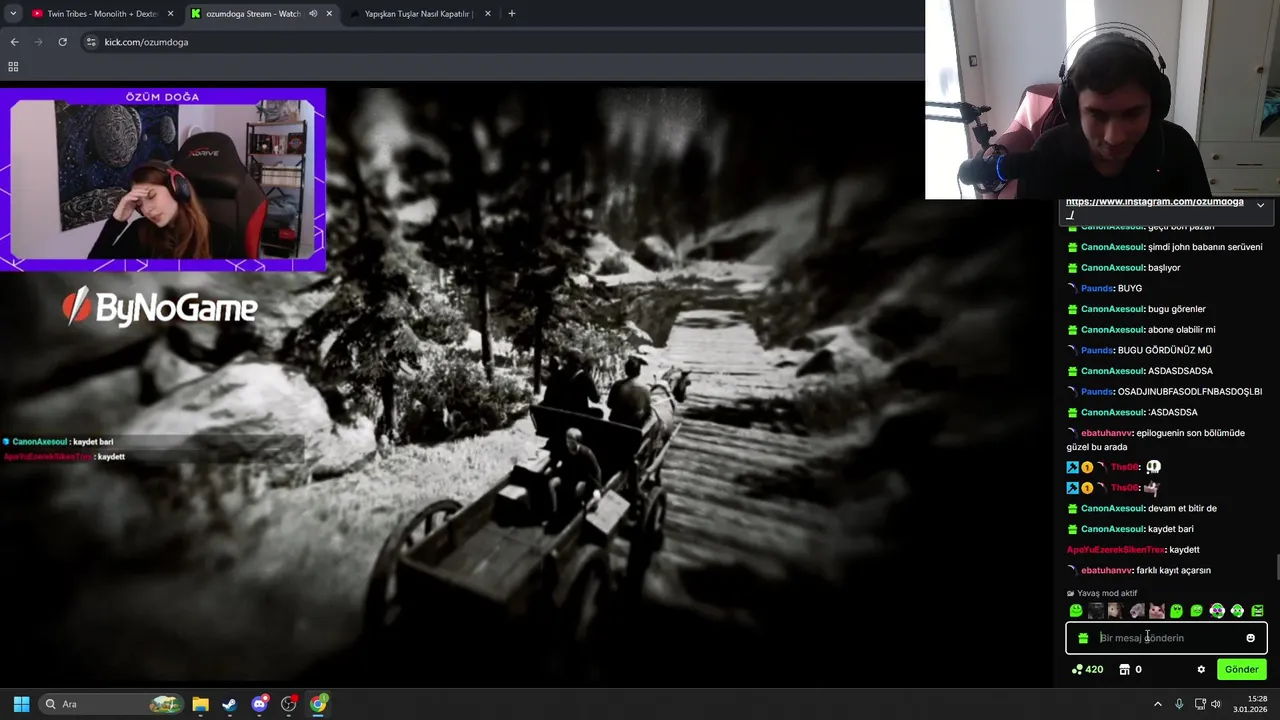
Task: Open Windows Start menu
Action: click(21, 704)
